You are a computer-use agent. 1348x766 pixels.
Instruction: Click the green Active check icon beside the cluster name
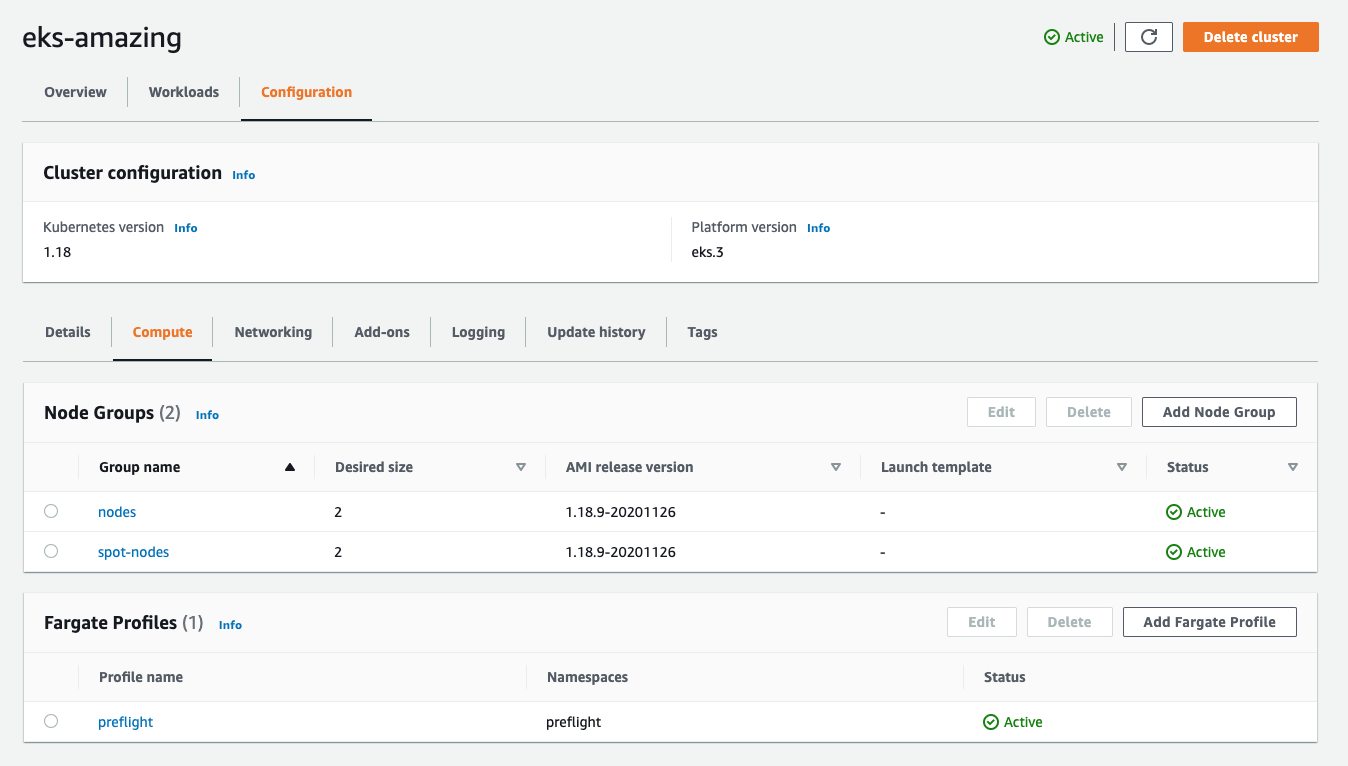coord(1052,37)
